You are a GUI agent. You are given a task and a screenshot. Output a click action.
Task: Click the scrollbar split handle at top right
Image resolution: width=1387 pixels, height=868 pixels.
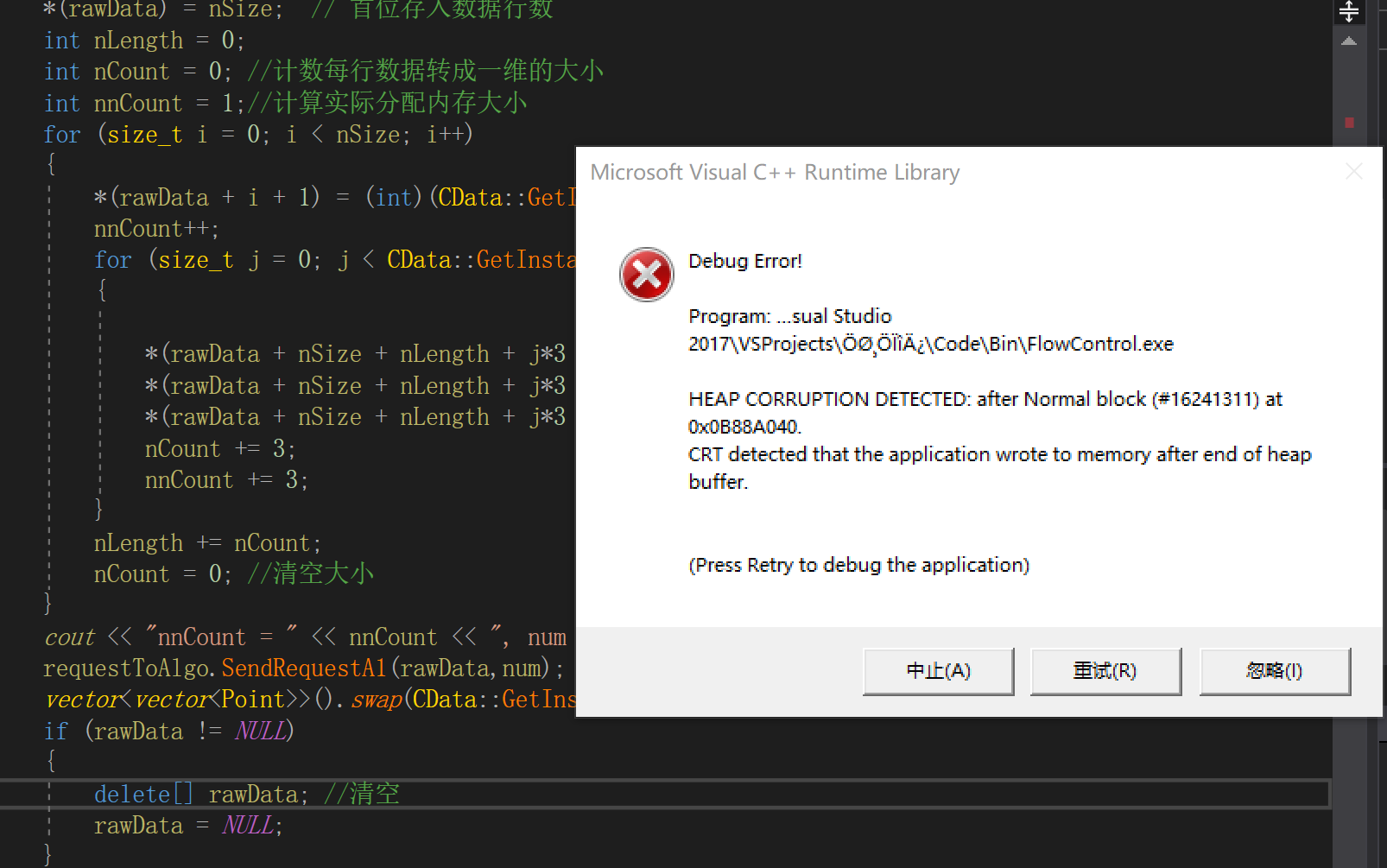click(x=1349, y=12)
